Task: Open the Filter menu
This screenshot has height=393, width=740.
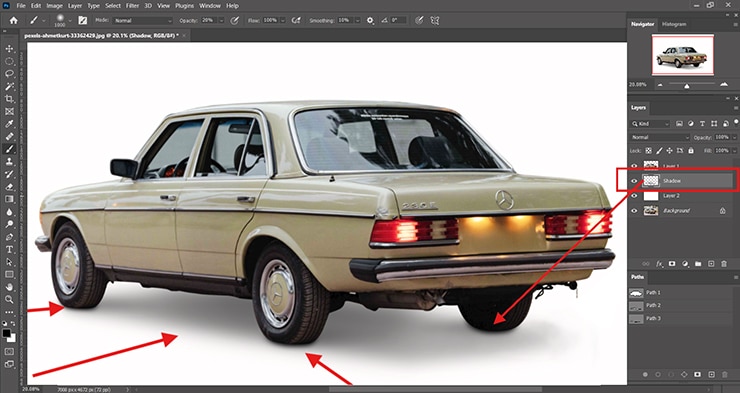Action: pos(132,6)
